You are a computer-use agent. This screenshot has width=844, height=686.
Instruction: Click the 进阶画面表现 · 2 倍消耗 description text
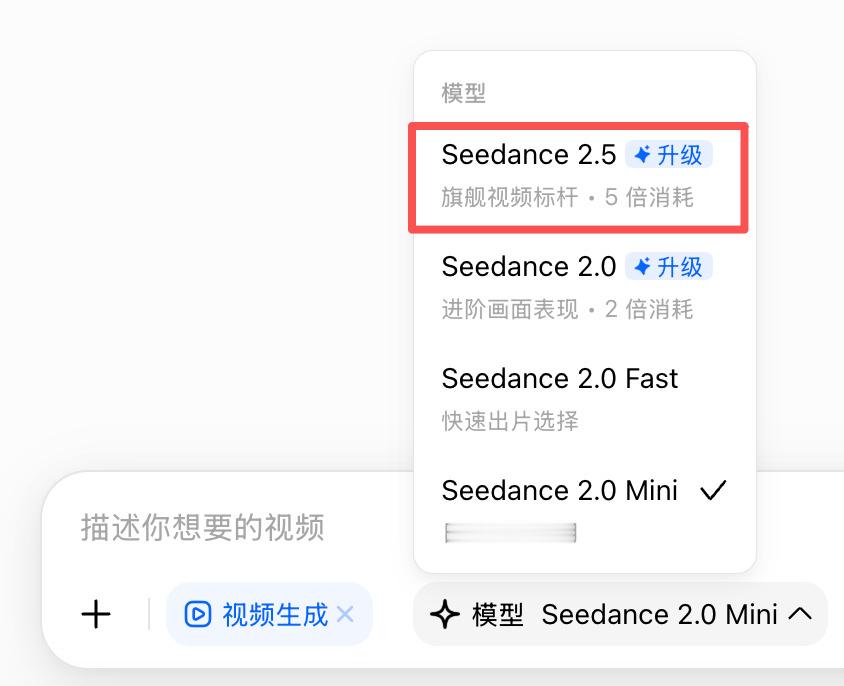[567, 309]
